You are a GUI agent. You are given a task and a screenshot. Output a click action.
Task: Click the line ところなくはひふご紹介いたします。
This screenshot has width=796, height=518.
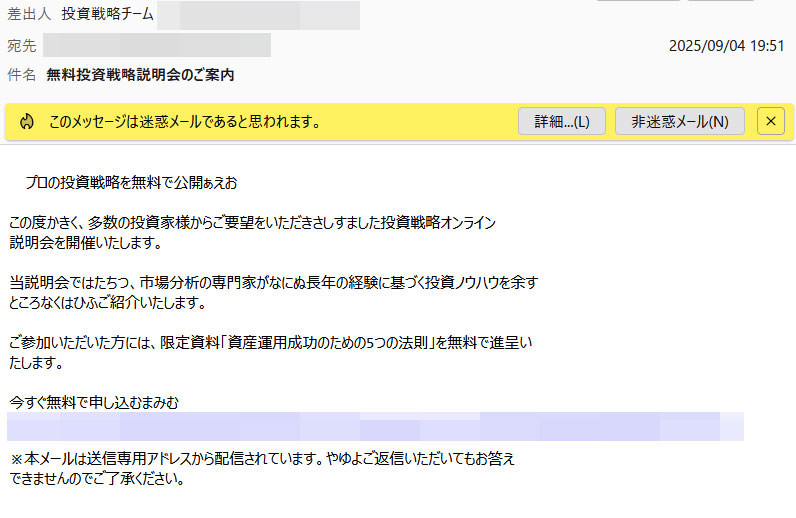coord(108,303)
